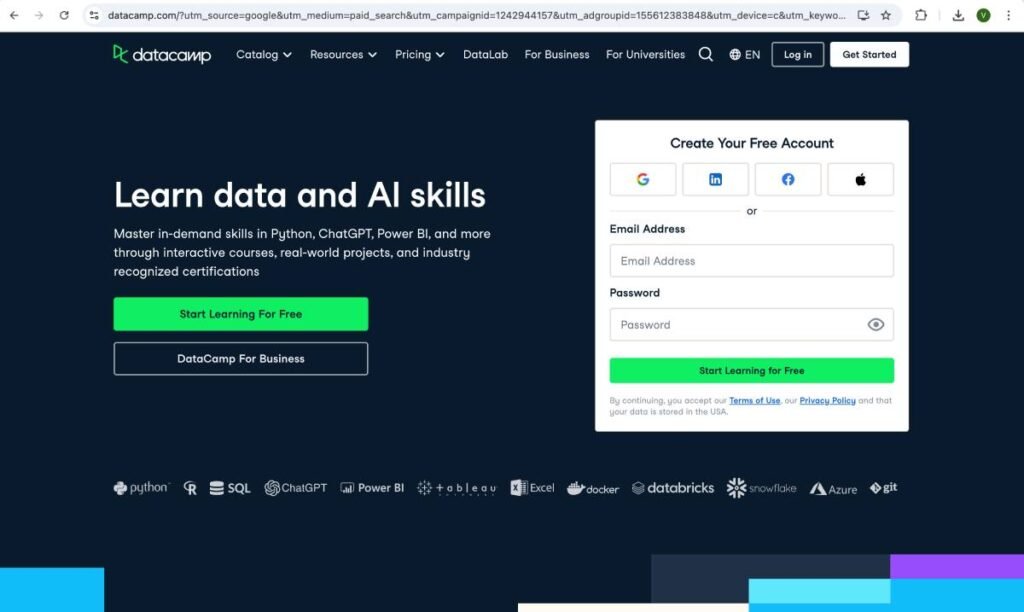Click the Log in button
The image size is (1024, 612).
pyautogui.click(x=797, y=54)
